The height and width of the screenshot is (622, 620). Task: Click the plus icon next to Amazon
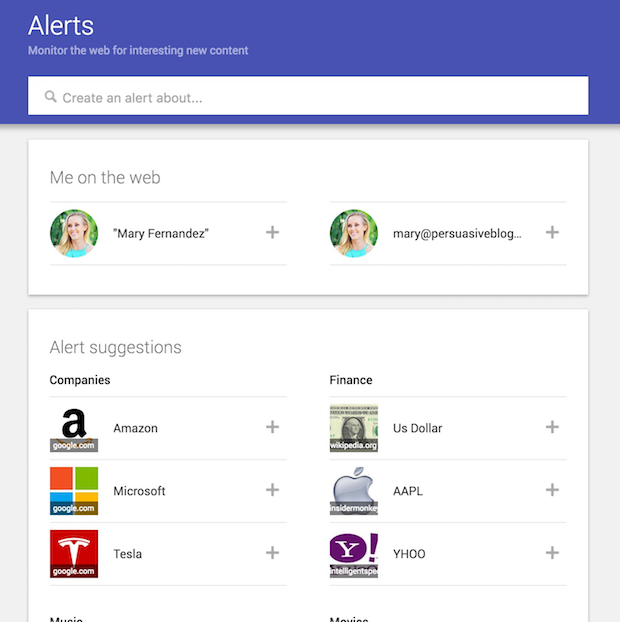point(272,427)
